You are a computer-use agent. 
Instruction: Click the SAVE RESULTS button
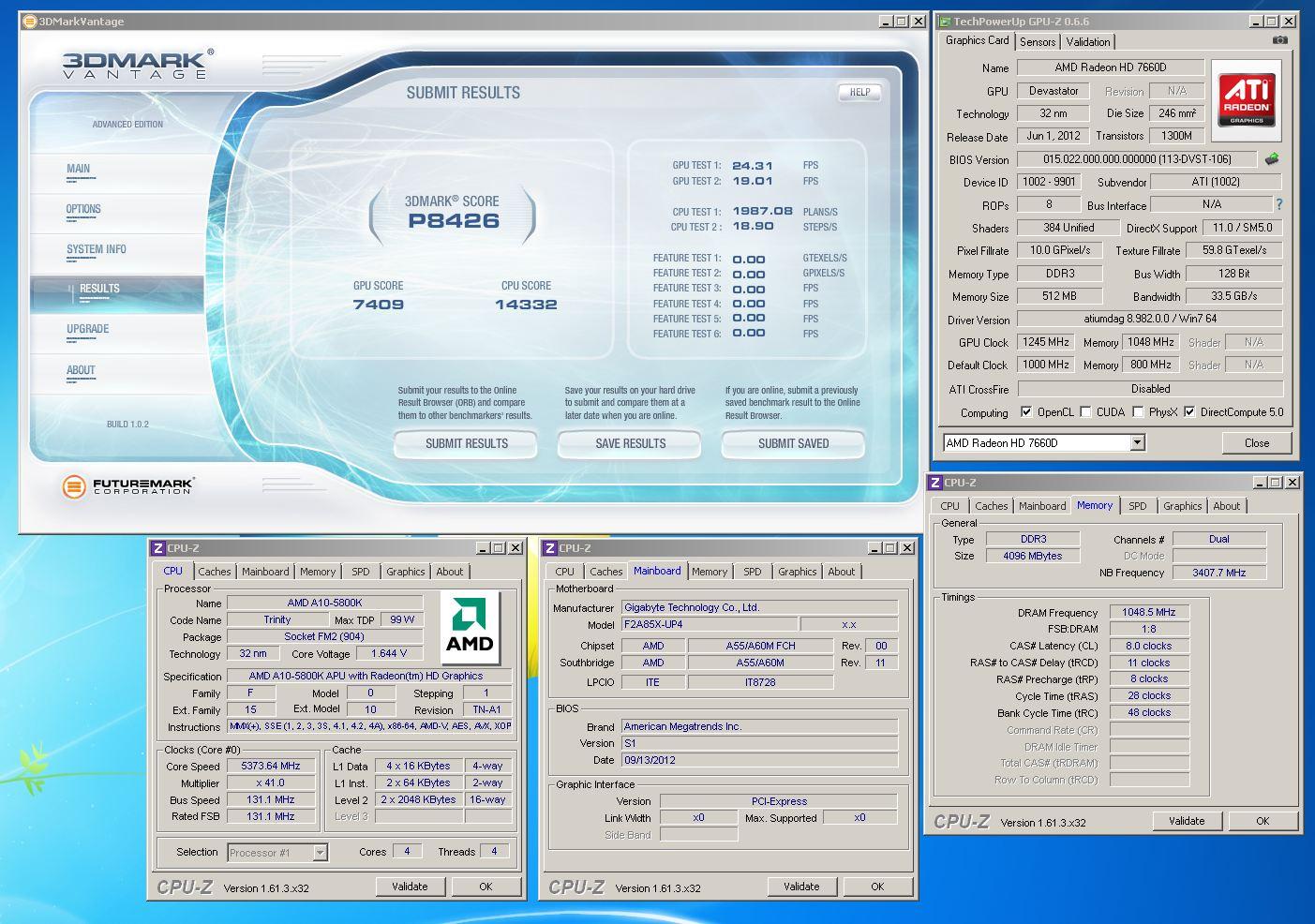[630, 443]
